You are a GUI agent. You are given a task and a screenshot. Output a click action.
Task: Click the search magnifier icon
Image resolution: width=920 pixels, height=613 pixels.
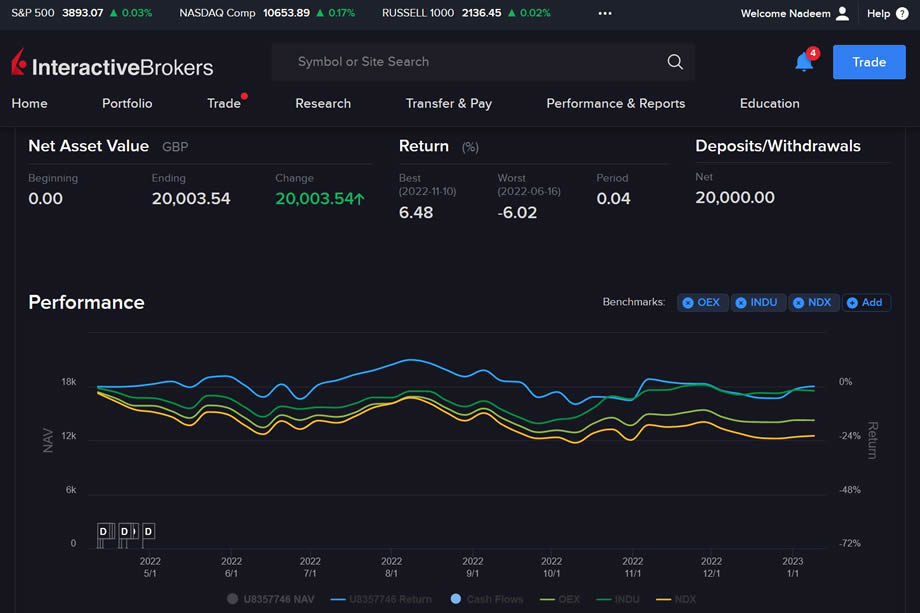pos(675,62)
